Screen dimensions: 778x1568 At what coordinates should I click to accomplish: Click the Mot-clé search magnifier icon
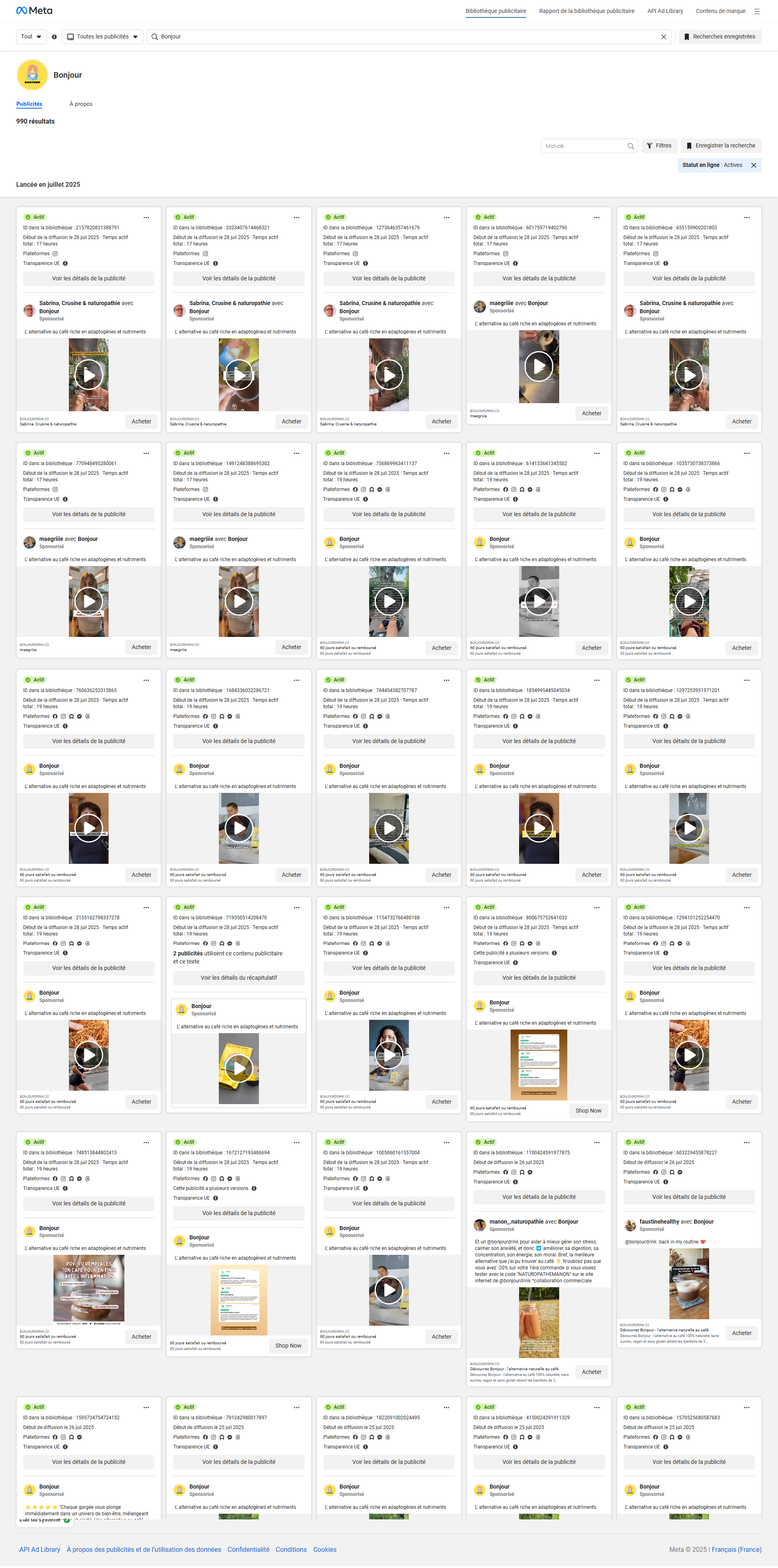pos(631,146)
